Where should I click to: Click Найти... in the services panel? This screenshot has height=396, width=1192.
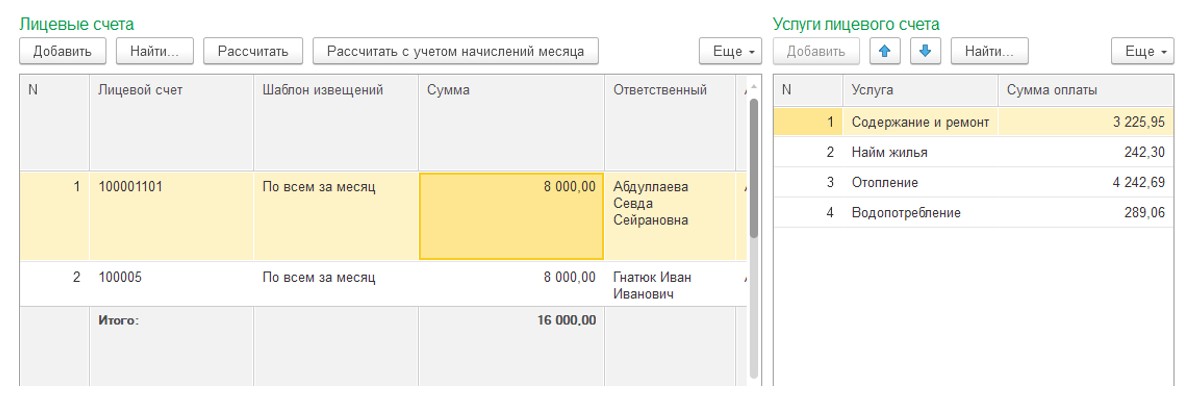[989, 51]
